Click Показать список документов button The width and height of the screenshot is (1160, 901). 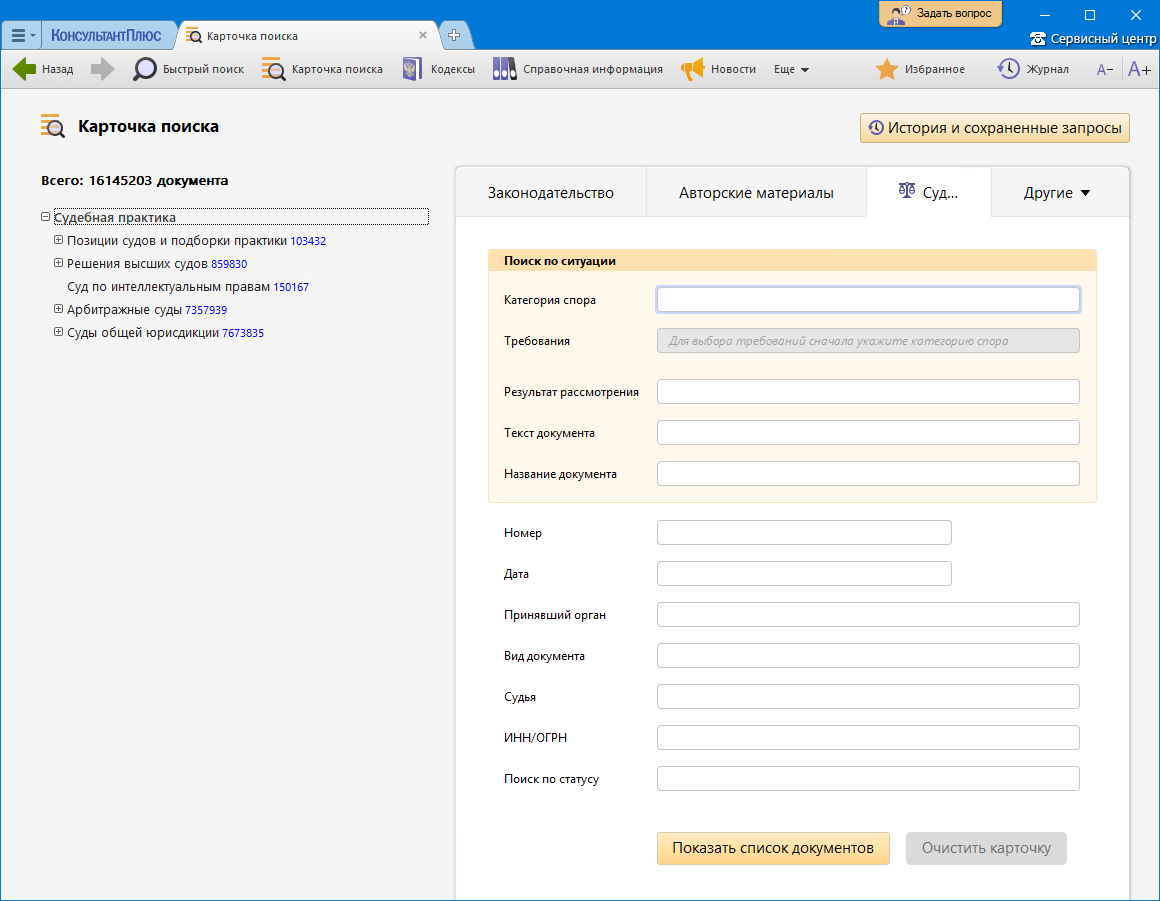773,848
